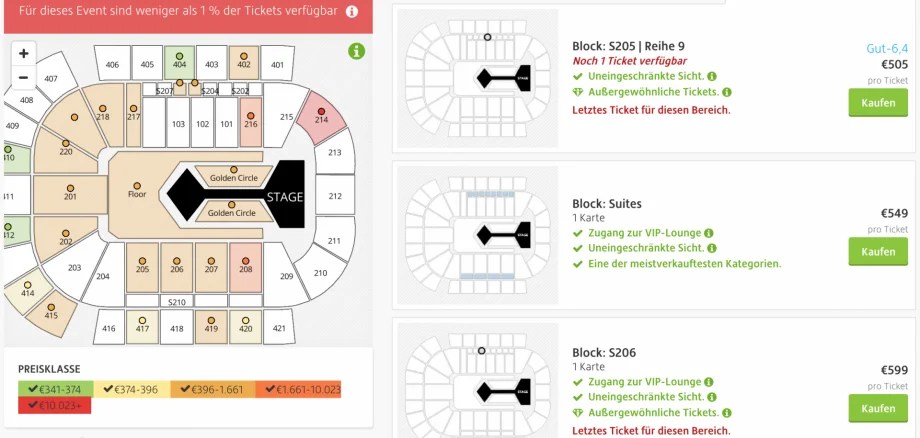
Task: Pick the upper Golden Circle area
Action: [234, 175]
